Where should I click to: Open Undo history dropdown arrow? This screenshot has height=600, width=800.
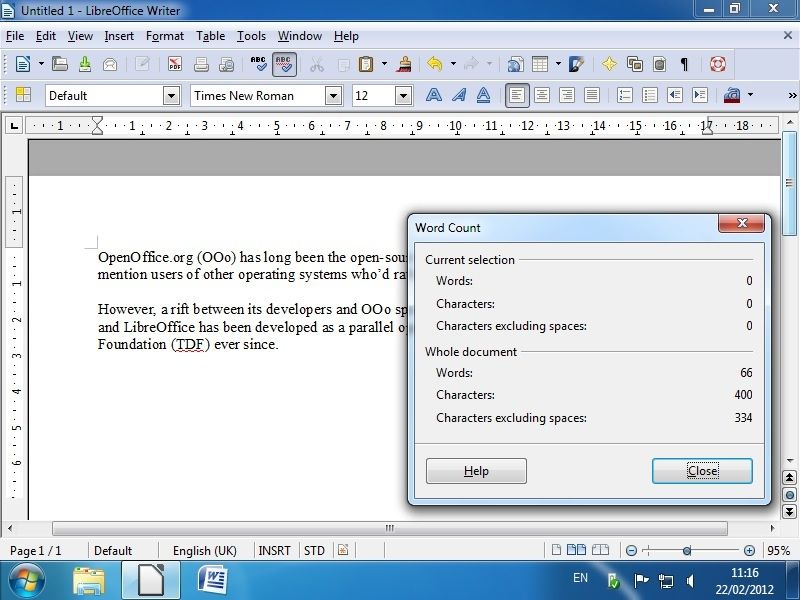pyautogui.click(x=453, y=64)
